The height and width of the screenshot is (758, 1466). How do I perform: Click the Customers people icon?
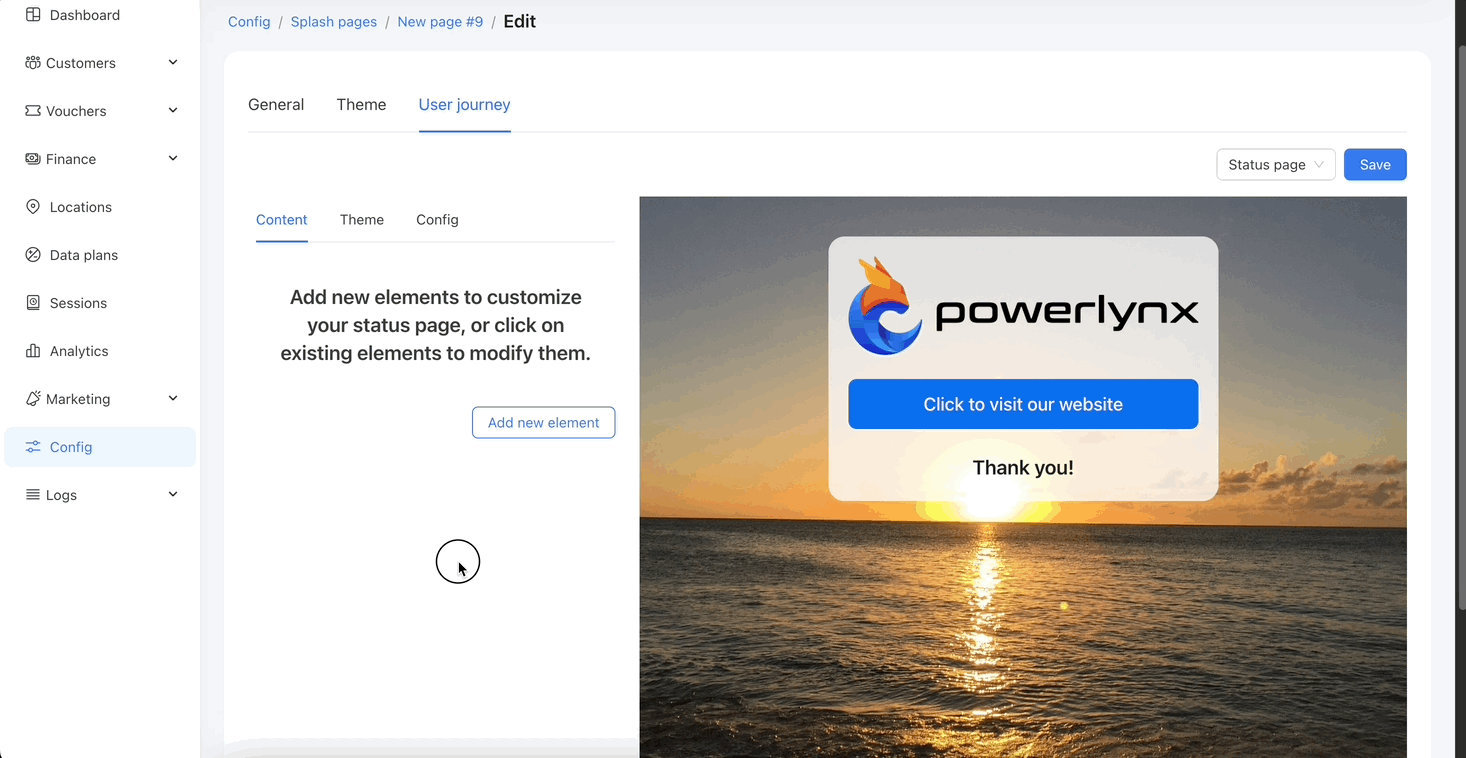(33, 63)
